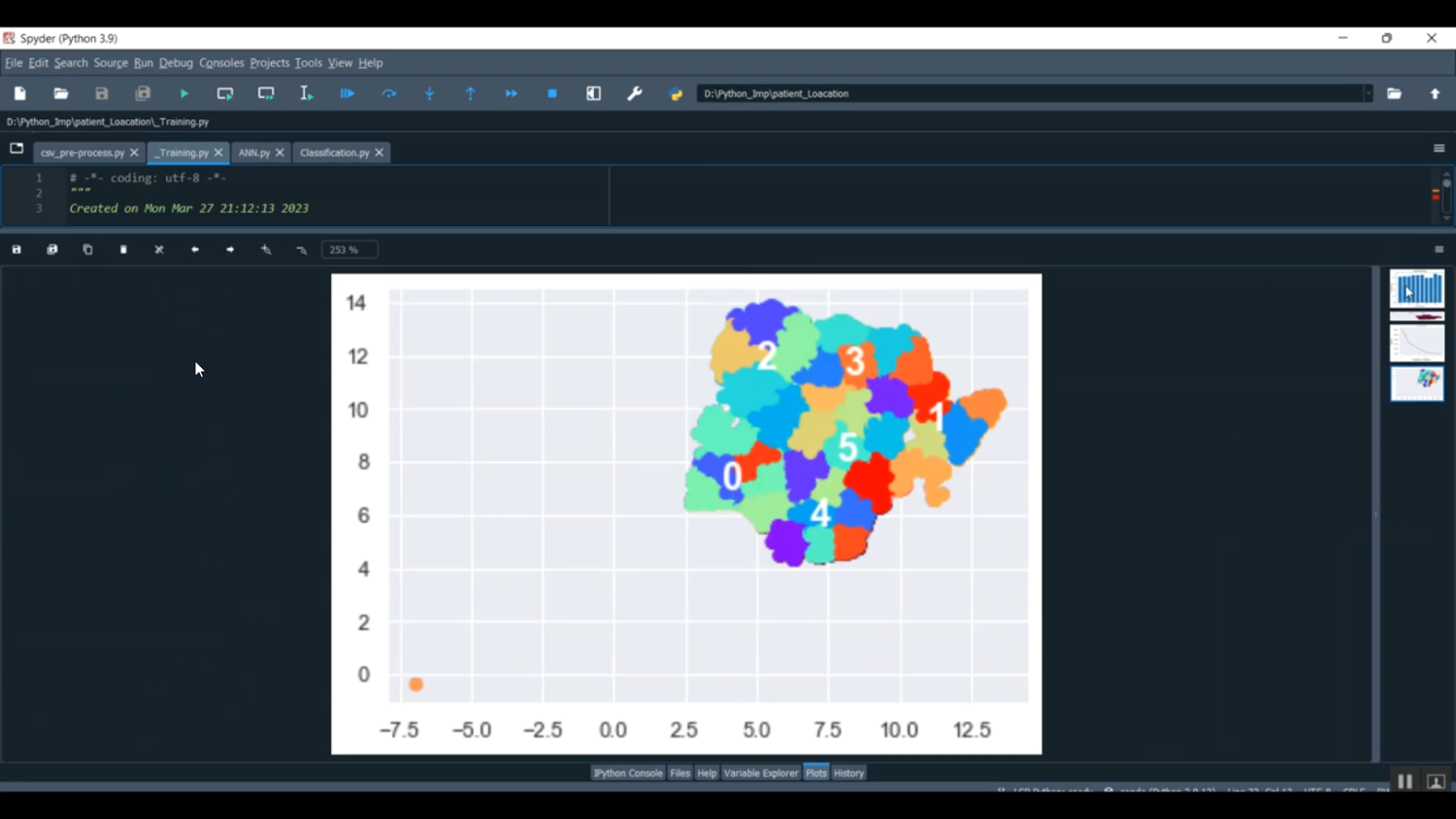Show the next plot with the right arrow

[x=230, y=250]
